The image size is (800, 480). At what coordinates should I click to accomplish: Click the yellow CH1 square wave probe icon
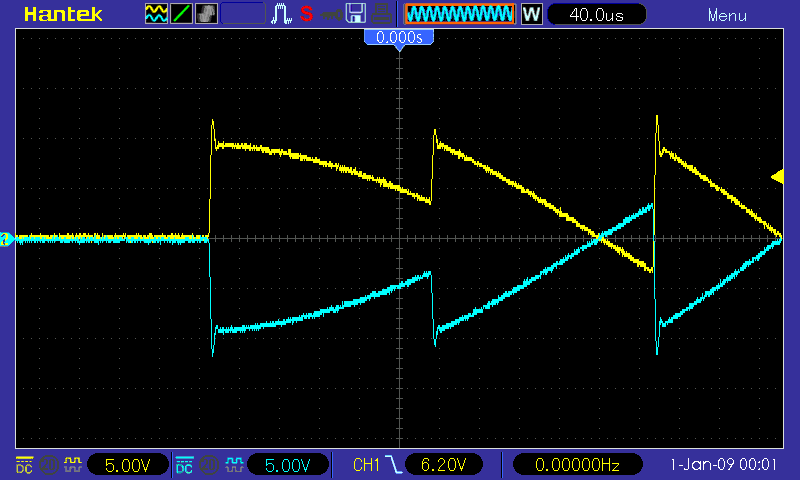click(x=72, y=465)
